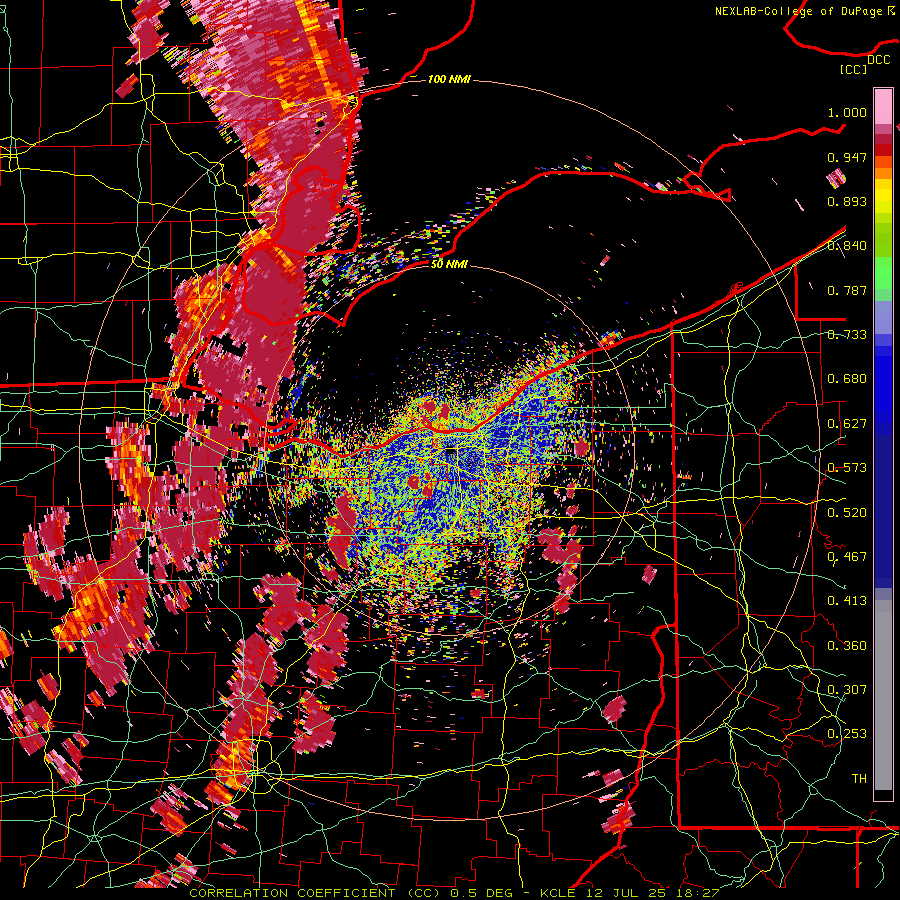Click the 0.307 scale value
The width and height of the screenshot is (900, 900).
click(847, 690)
